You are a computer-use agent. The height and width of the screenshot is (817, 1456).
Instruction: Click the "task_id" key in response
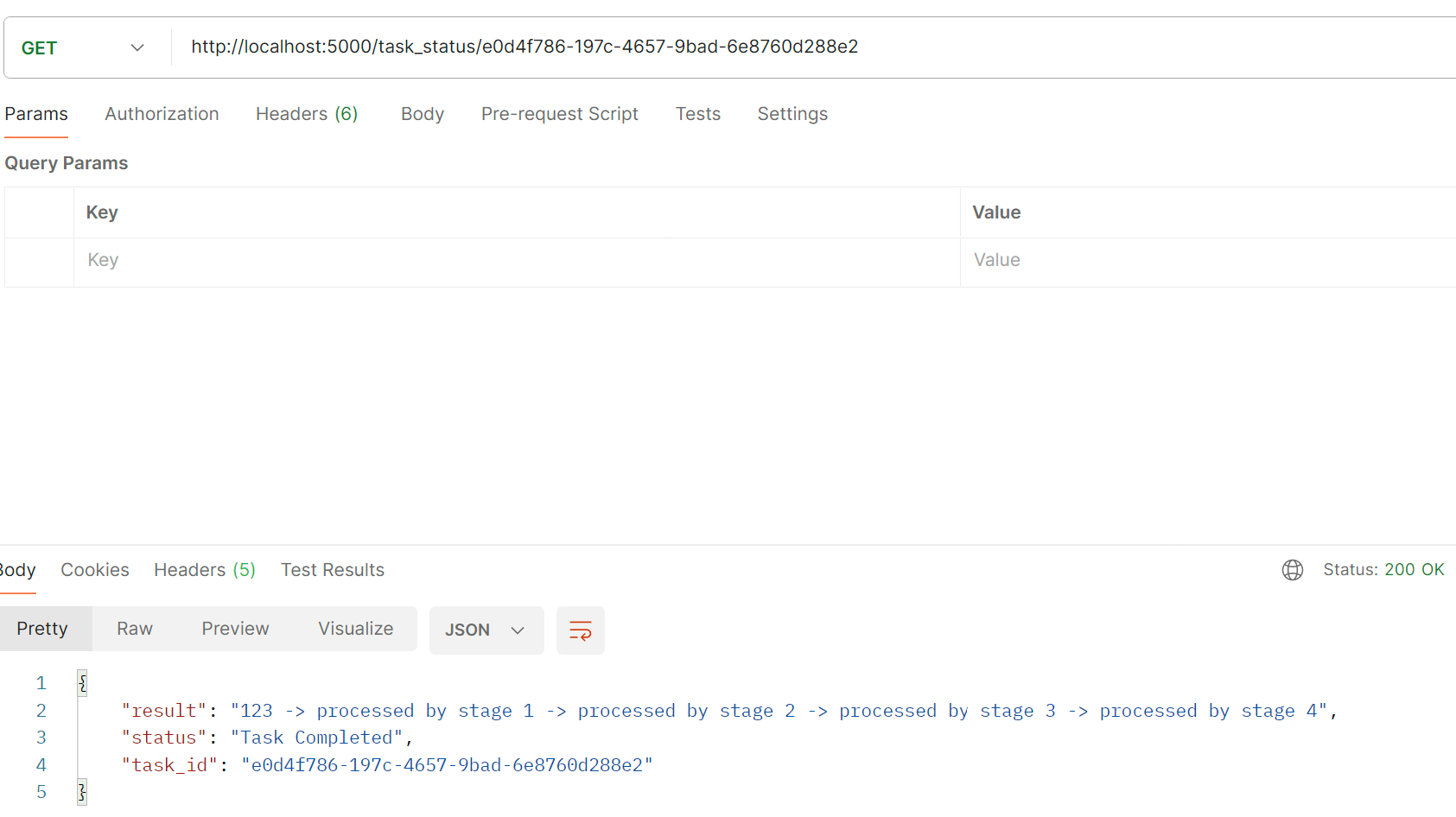(169, 765)
